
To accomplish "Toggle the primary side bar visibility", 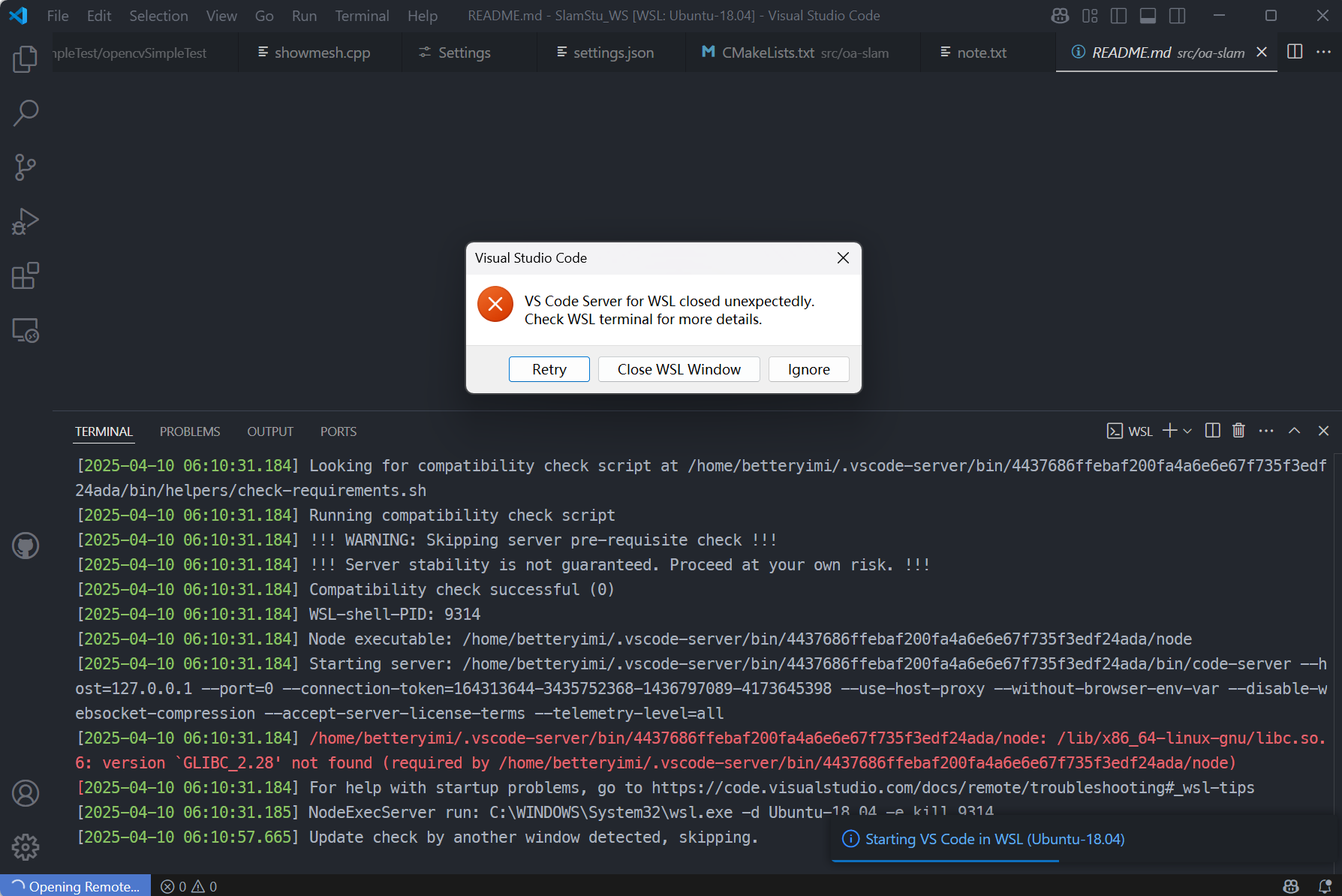I will click(1118, 15).
